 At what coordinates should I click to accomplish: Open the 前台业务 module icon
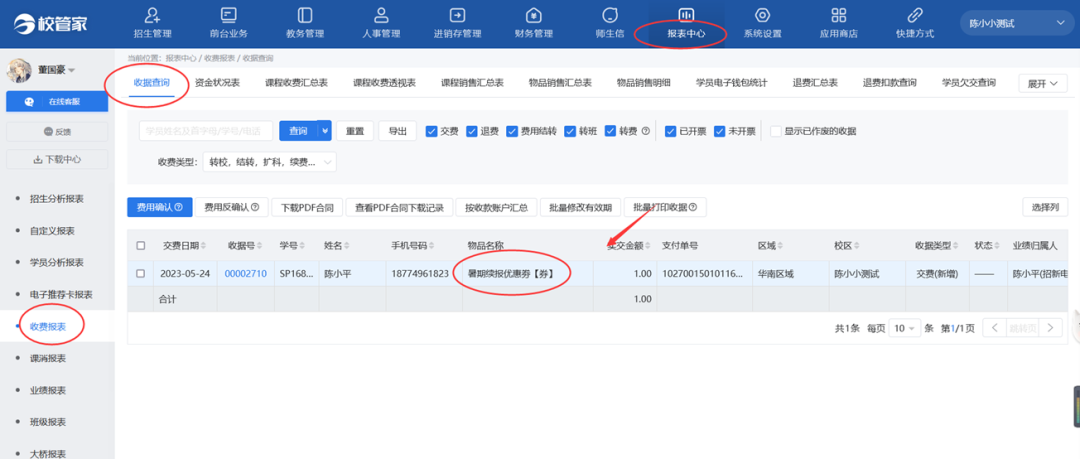coord(228,16)
